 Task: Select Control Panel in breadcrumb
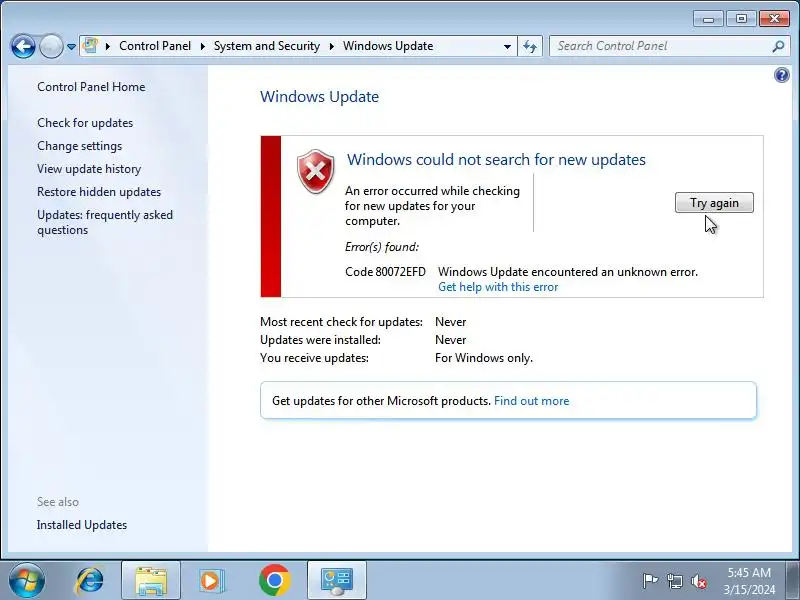[155, 46]
